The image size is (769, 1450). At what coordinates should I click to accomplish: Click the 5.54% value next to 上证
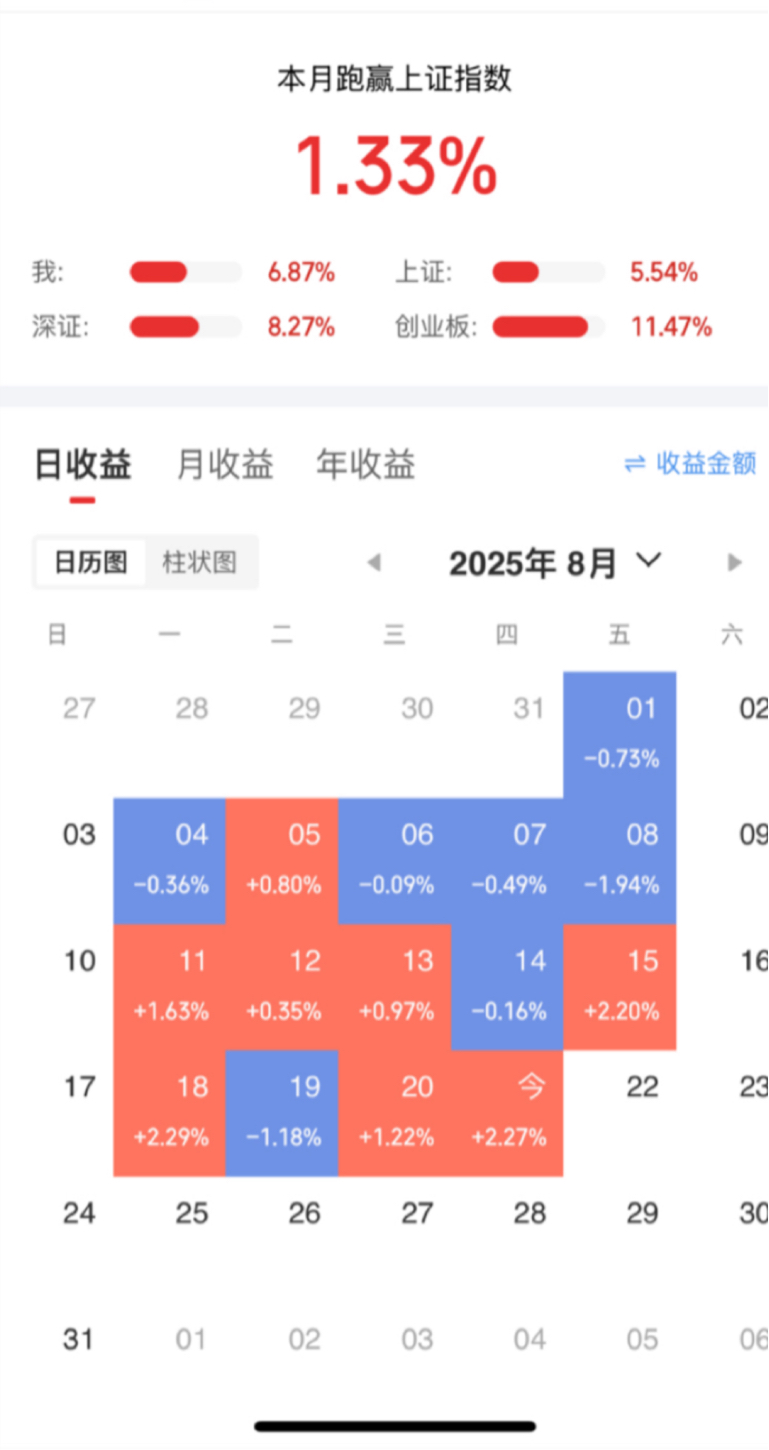coord(664,272)
